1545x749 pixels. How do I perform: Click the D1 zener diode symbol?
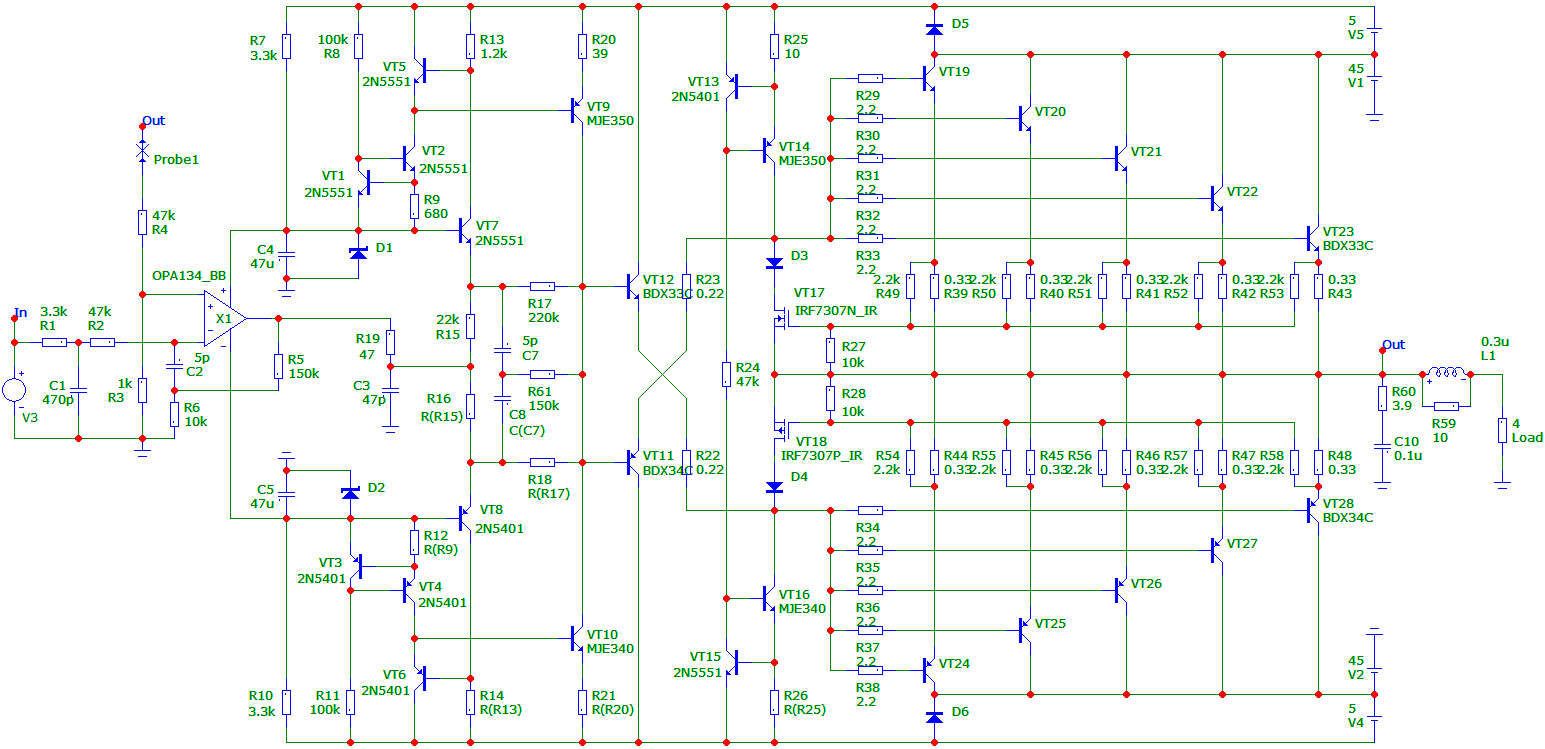pos(358,254)
